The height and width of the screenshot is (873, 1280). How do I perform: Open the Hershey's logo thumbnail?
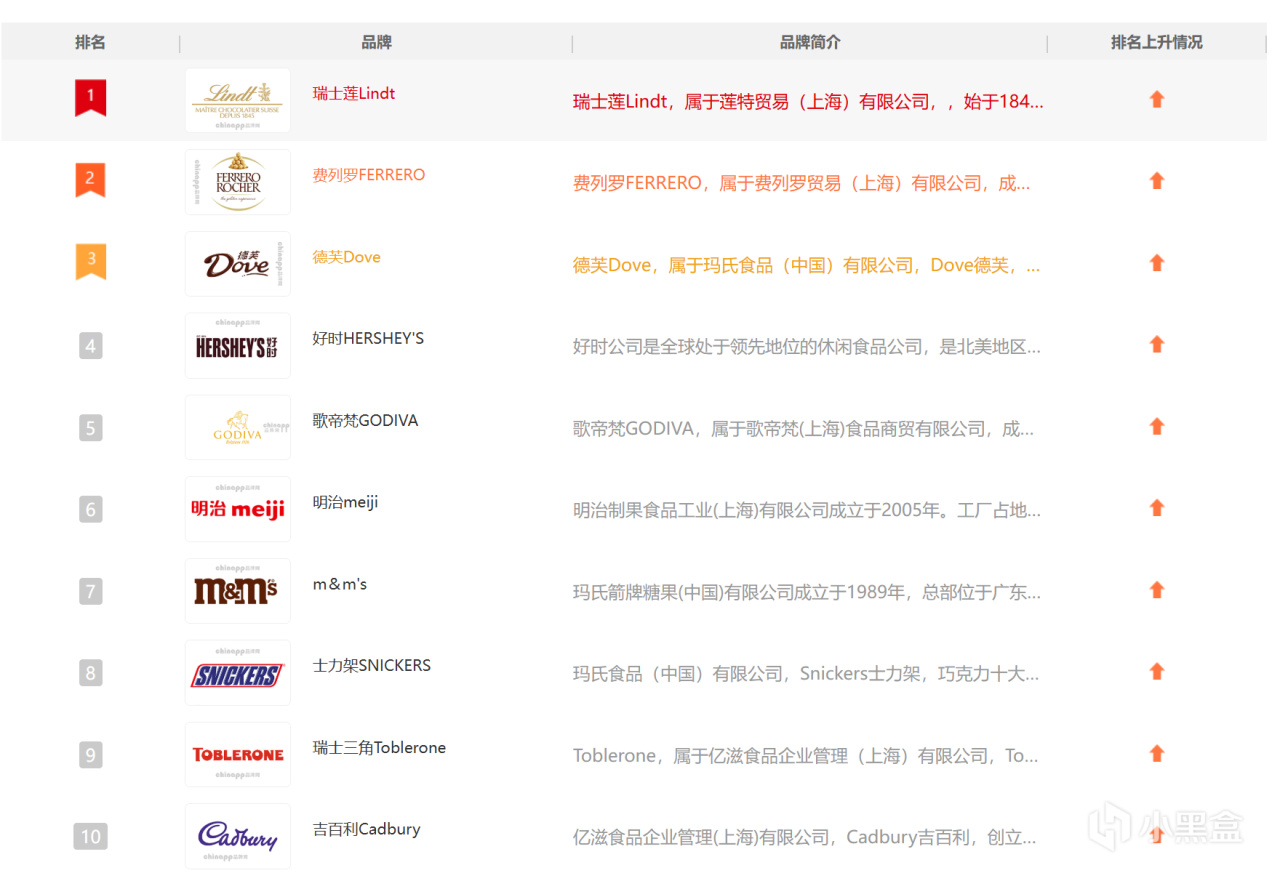238,346
